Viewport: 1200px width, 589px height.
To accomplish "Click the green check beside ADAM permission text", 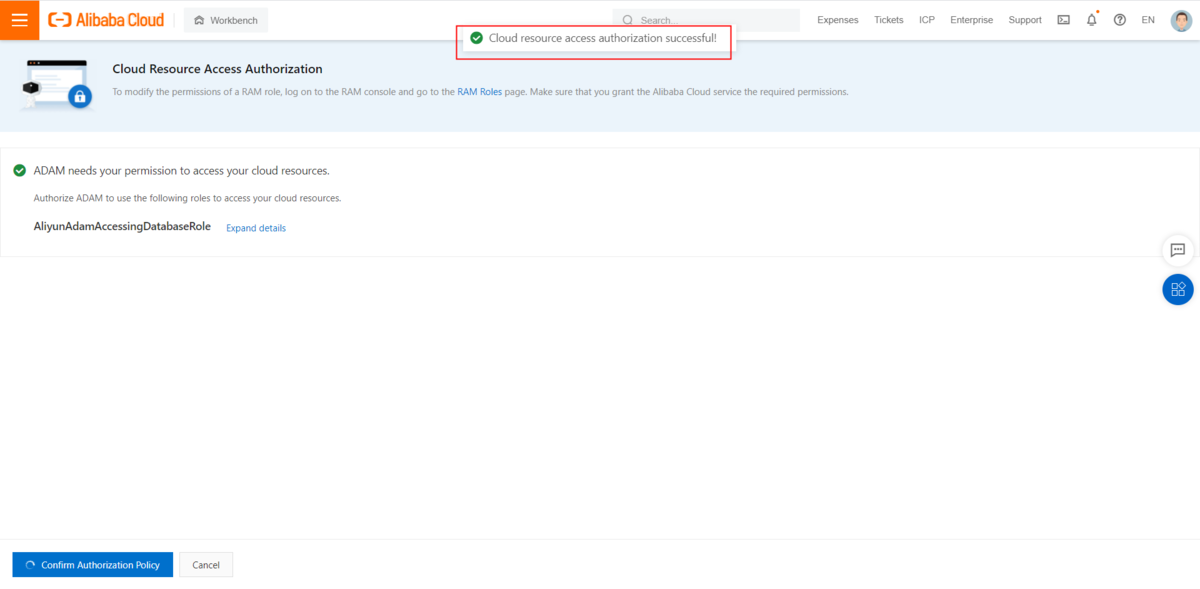I will [19, 171].
